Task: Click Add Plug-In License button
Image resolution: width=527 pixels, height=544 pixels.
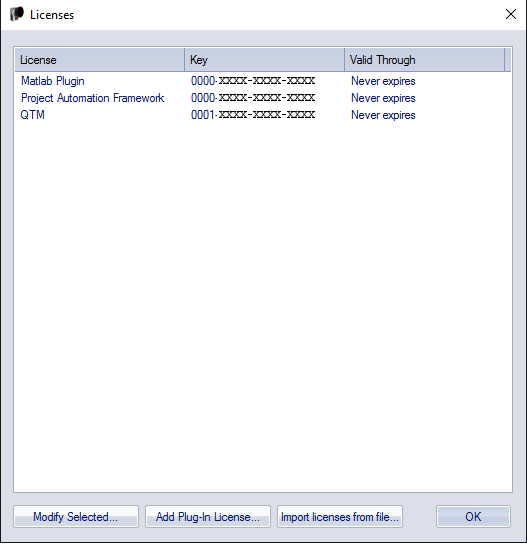Action: [x=208, y=517]
